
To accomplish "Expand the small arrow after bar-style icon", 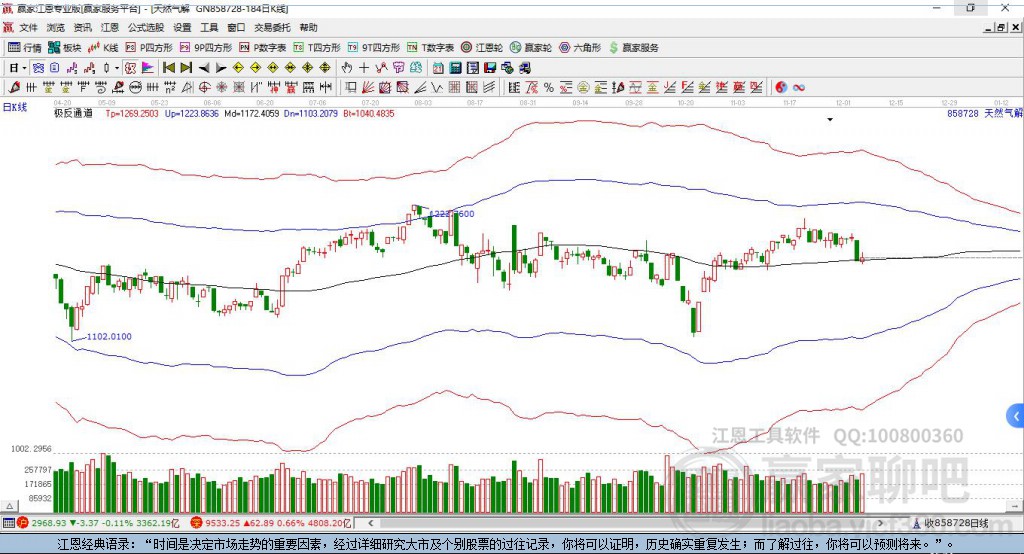I will (117, 68).
